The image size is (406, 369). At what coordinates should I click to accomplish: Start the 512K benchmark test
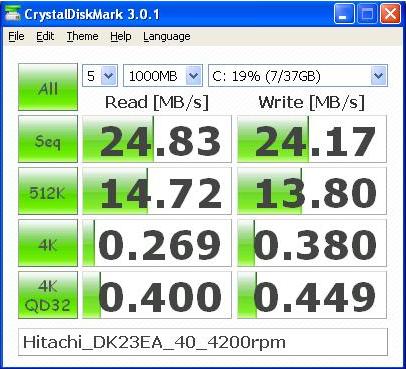(x=48, y=191)
